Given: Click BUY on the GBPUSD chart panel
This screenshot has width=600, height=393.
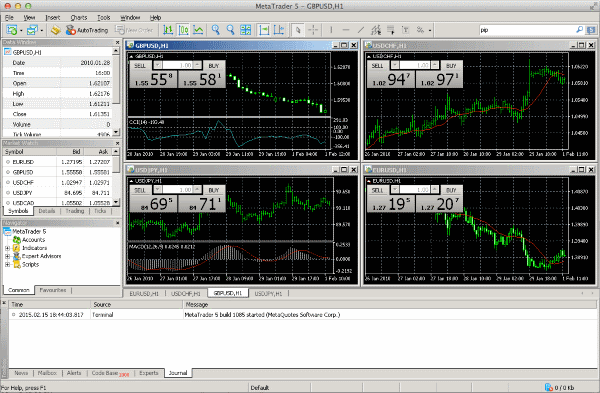Looking at the screenshot, I should pyautogui.click(x=214, y=66).
